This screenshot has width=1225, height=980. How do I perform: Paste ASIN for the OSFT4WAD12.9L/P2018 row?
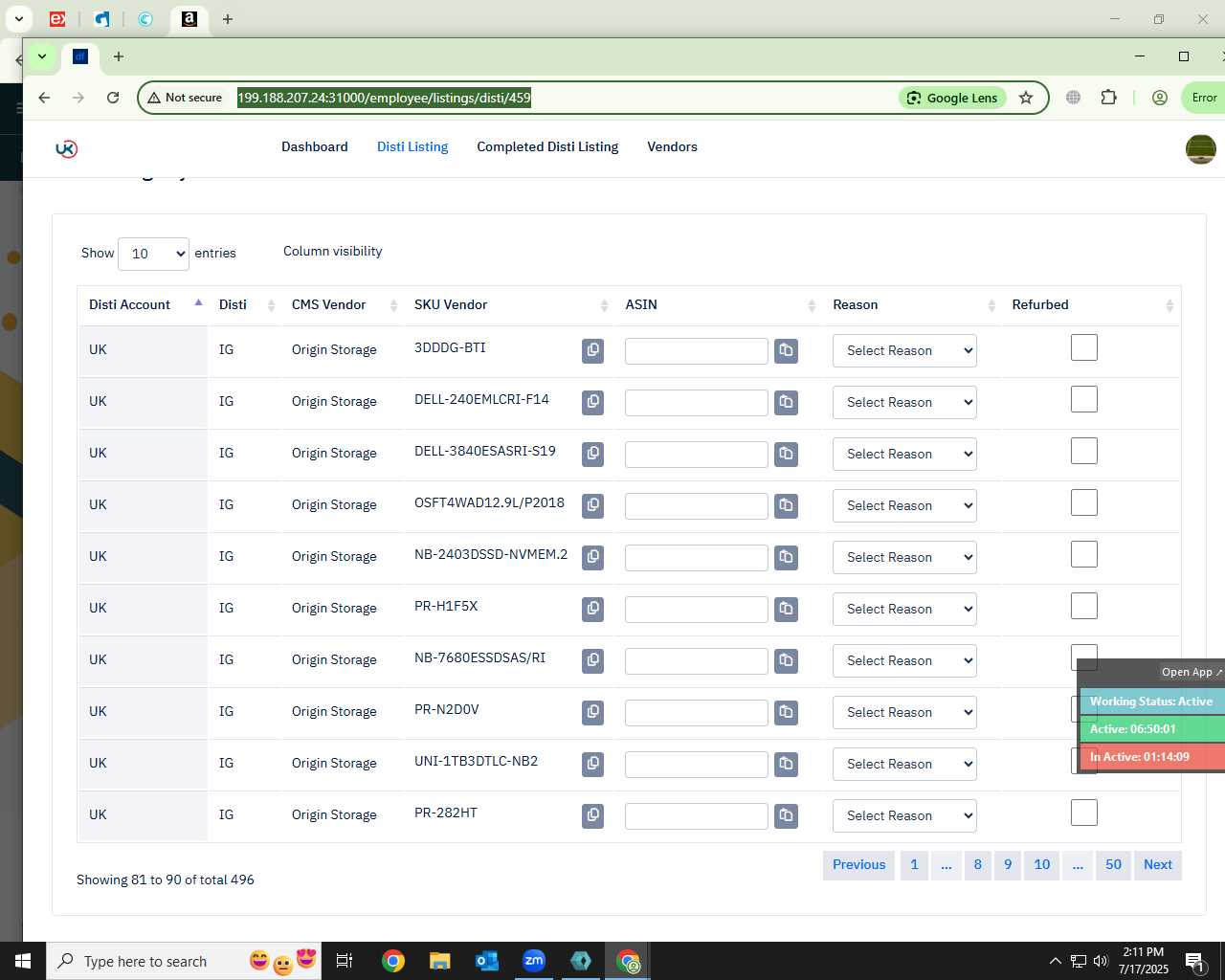(787, 505)
